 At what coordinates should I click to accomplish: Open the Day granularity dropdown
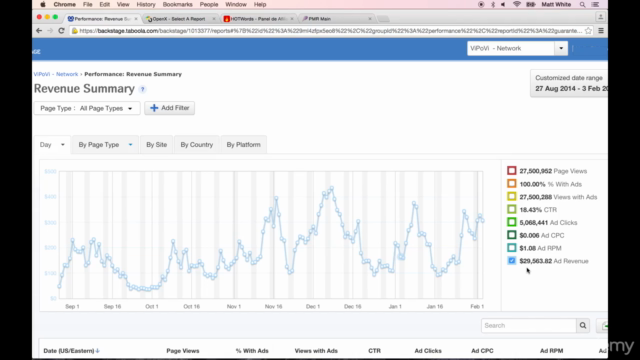[x=52, y=144]
